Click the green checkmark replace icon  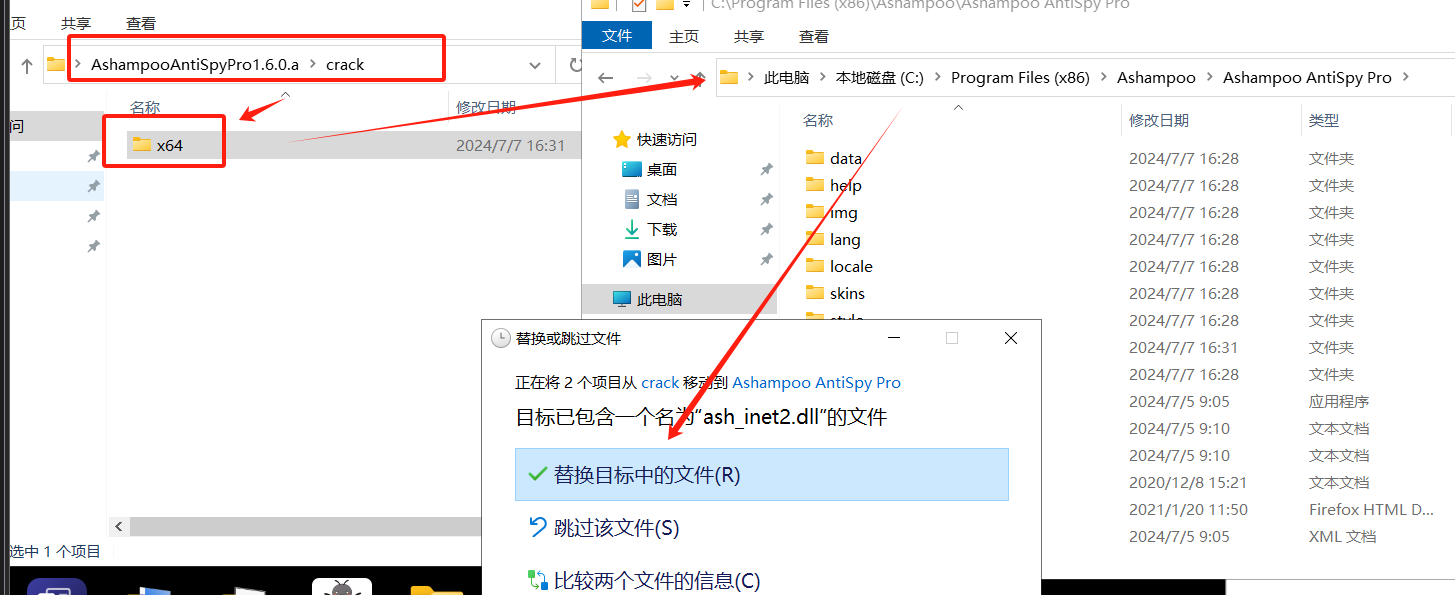537,474
